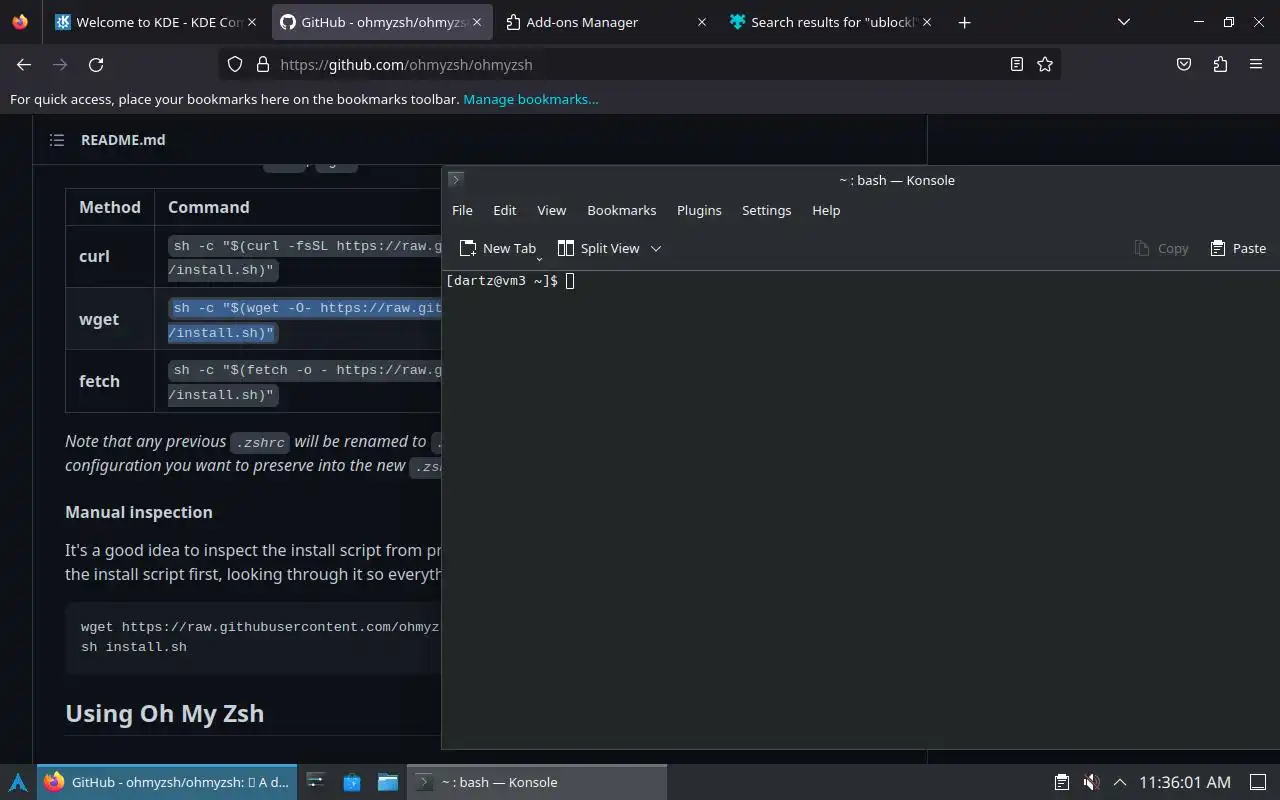The image size is (1280, 800).
Task: Reload the GitHub page
Action: click(96, 64)
